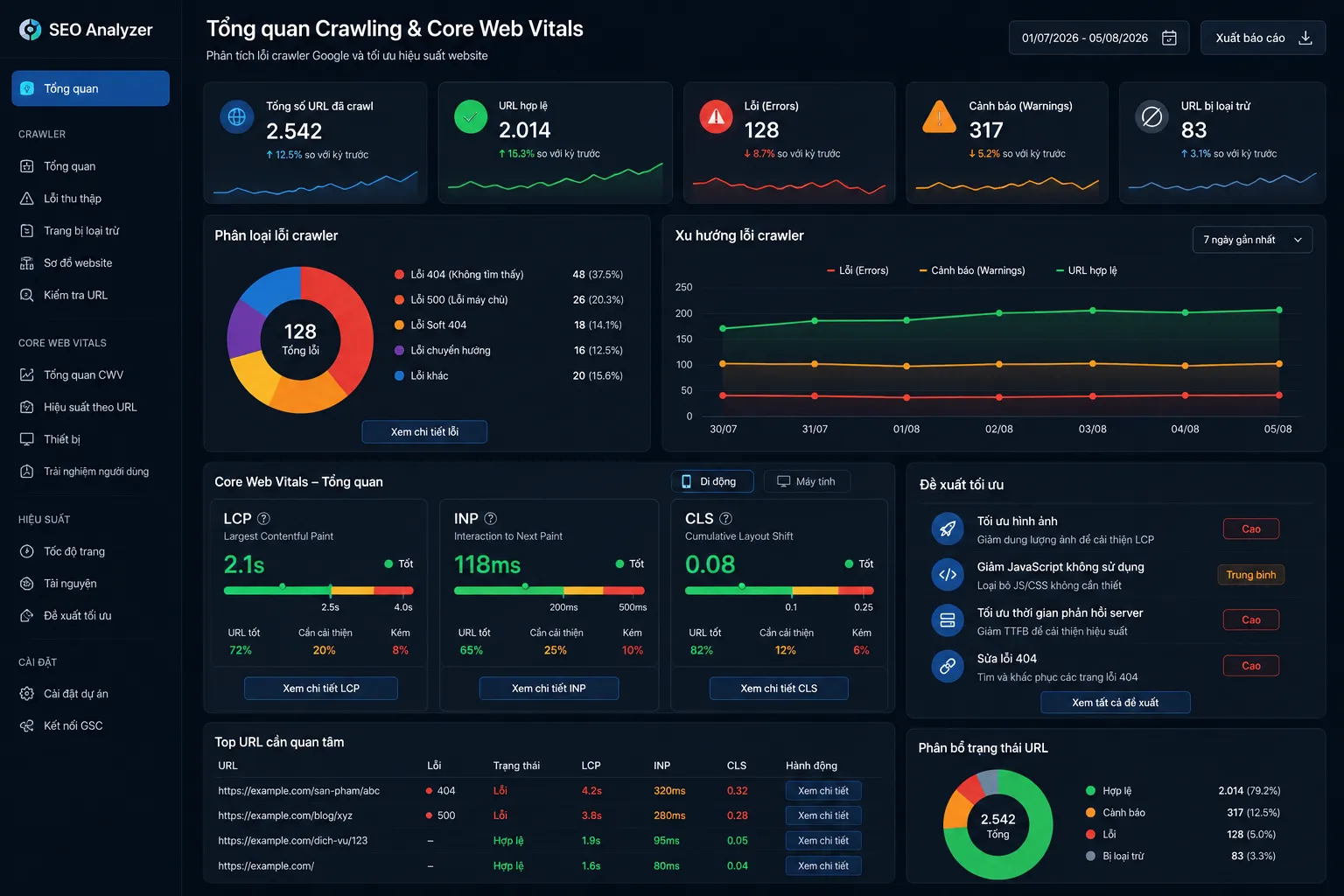Viewport: 1344px width, 896px height.
Task: Click the 2.542 Tổng URL status donut chart
Action: point(997,824)
